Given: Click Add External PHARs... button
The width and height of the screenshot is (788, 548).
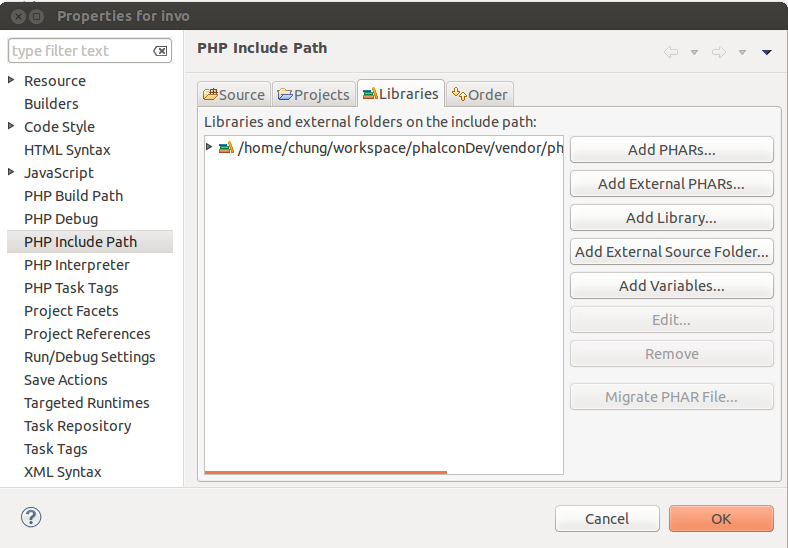Looking at the screenshot, I should click(x=671, y=184).
